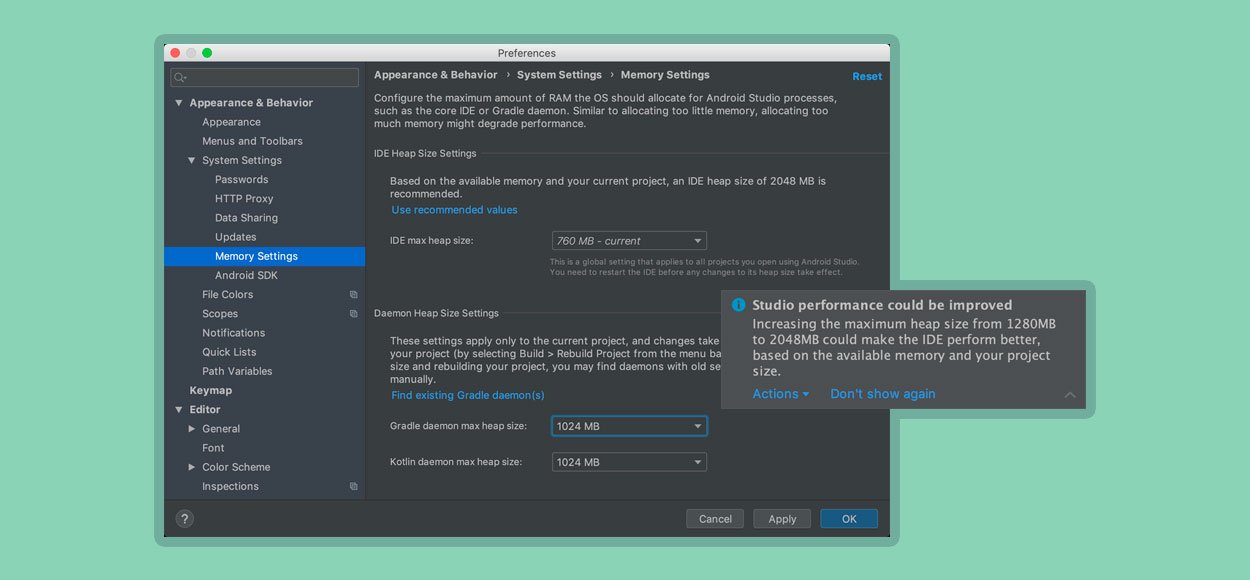This screenshot has height=580, width=1250.
Task: Select Menus and Toolbars in the tree
Action: point(252,141)
